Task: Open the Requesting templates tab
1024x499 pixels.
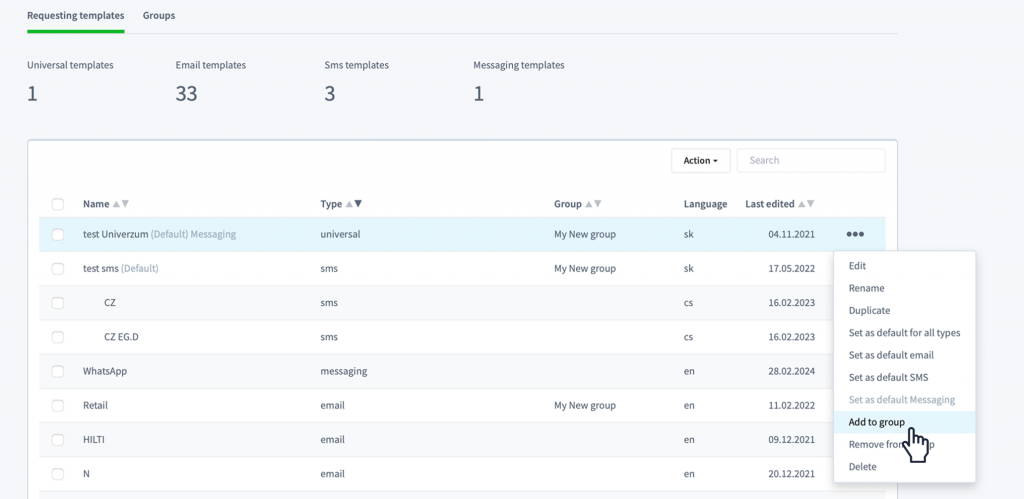Action: [76, 15]
